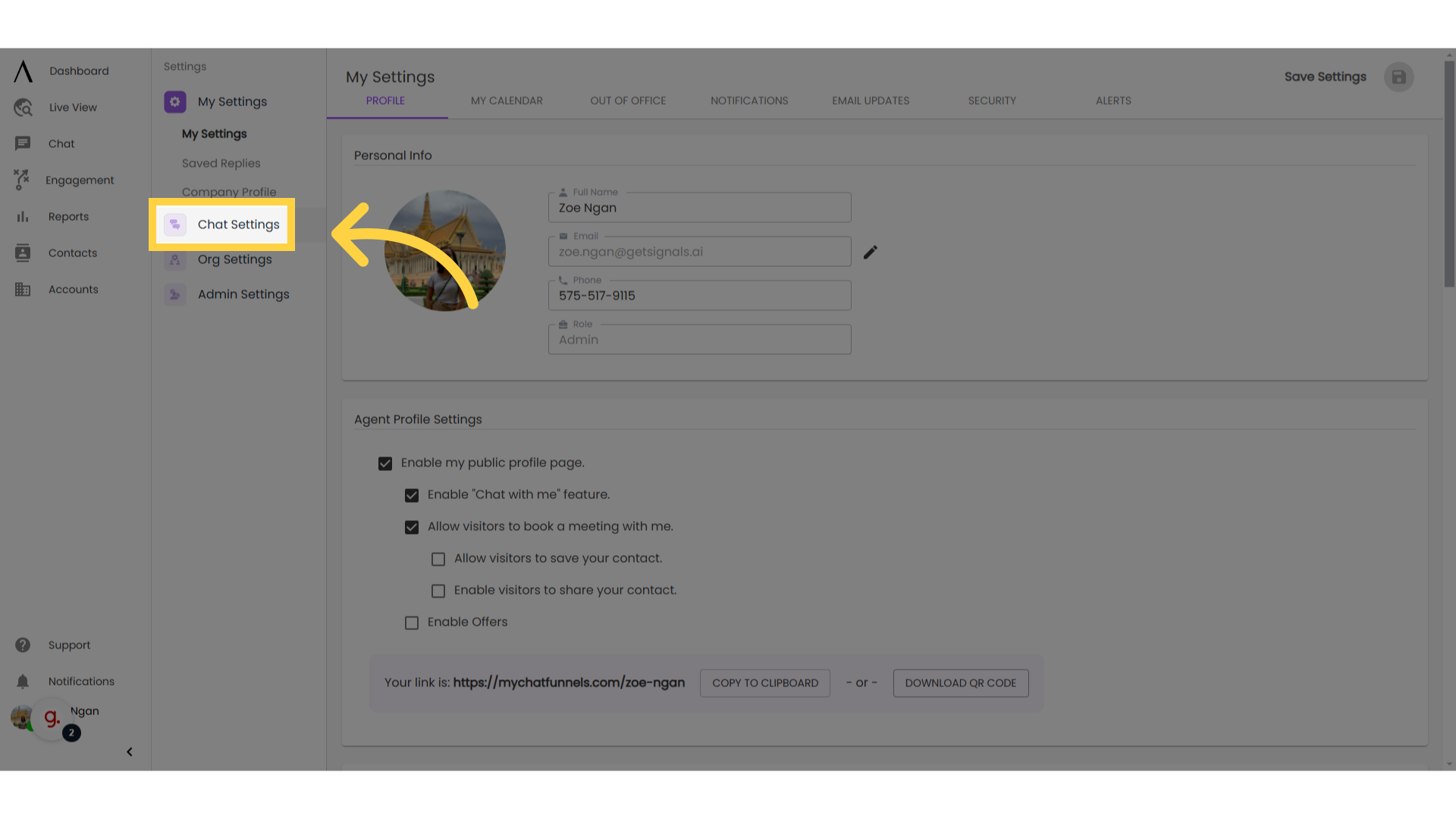Screen dimensions: 1456x819
Task: Navigate to Chat section icon
Action: click(x=22, y=143)
